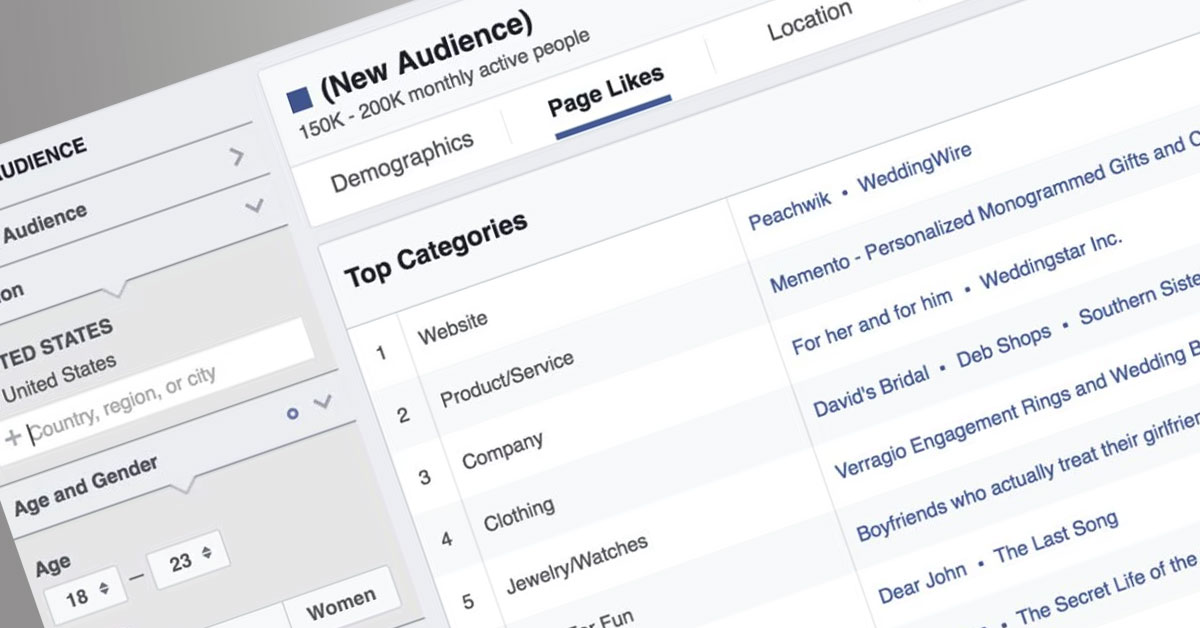This screenshot has height=628, width=1200.
Task: Click the Top Categories heading
Action: pyautogui.click(x=435, y=249)
